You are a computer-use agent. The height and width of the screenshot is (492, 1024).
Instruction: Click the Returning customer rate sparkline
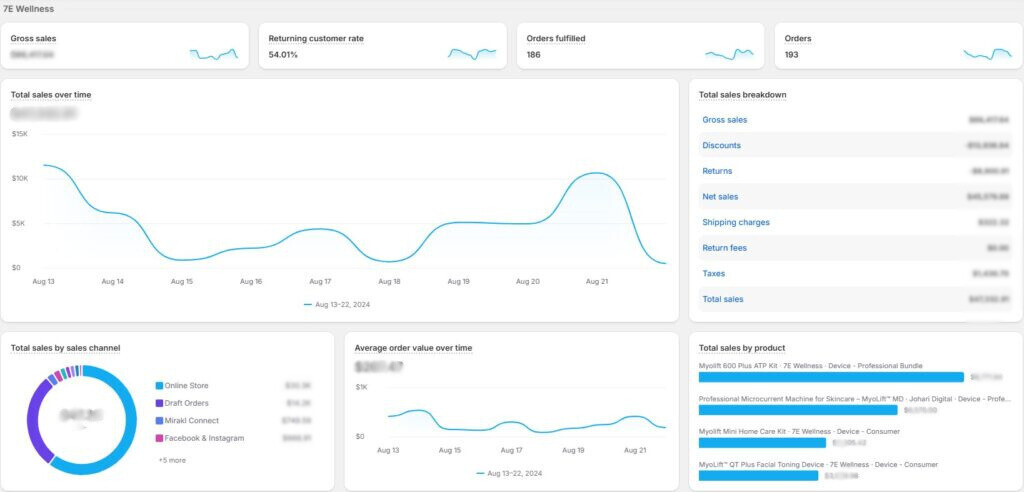472,54
